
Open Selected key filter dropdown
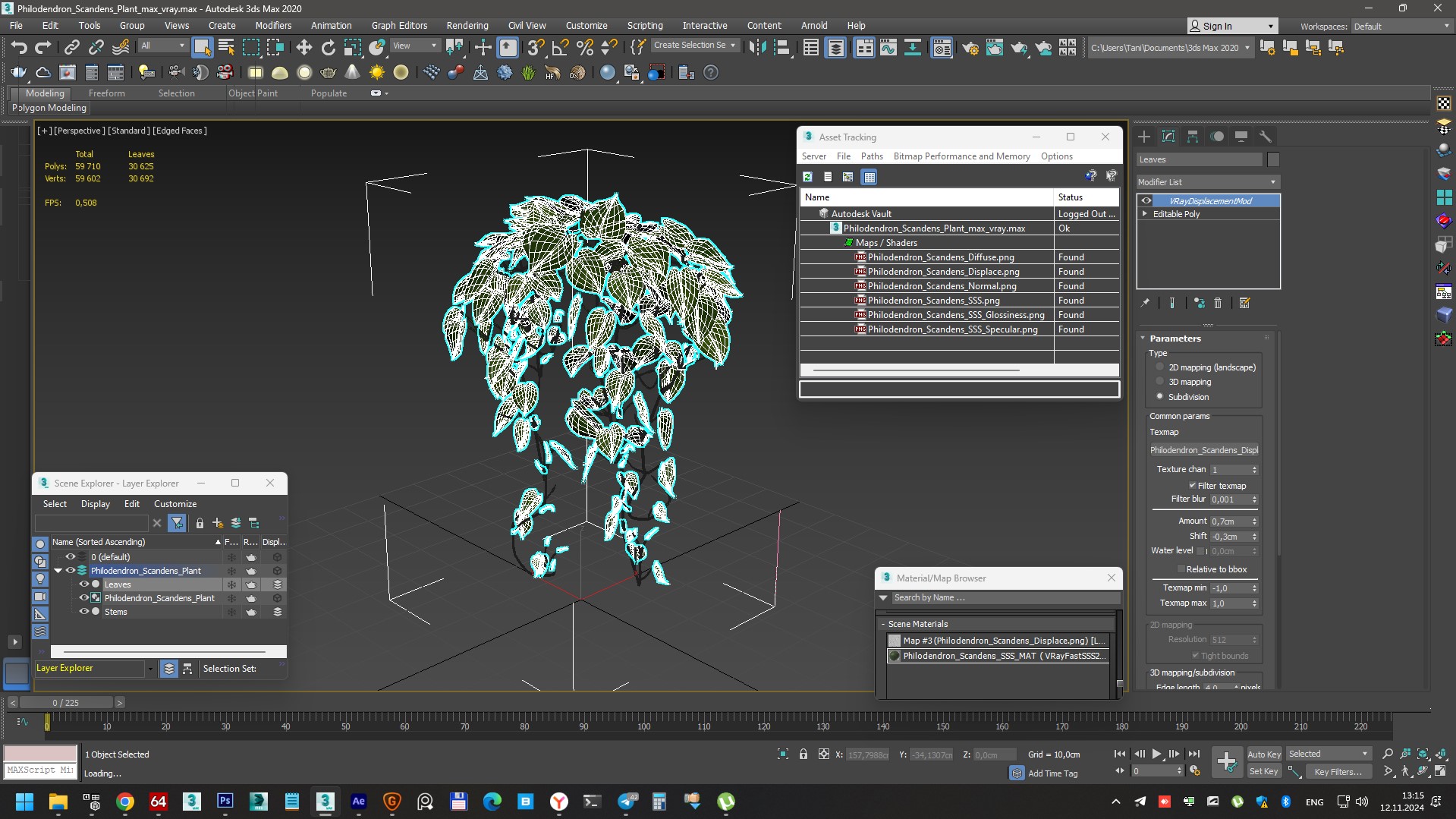[x=1328, y=754]
